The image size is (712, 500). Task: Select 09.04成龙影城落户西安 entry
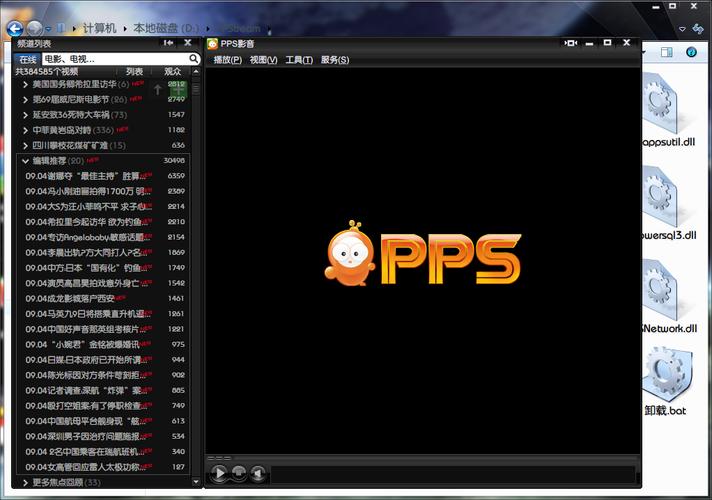pos(104,299)
